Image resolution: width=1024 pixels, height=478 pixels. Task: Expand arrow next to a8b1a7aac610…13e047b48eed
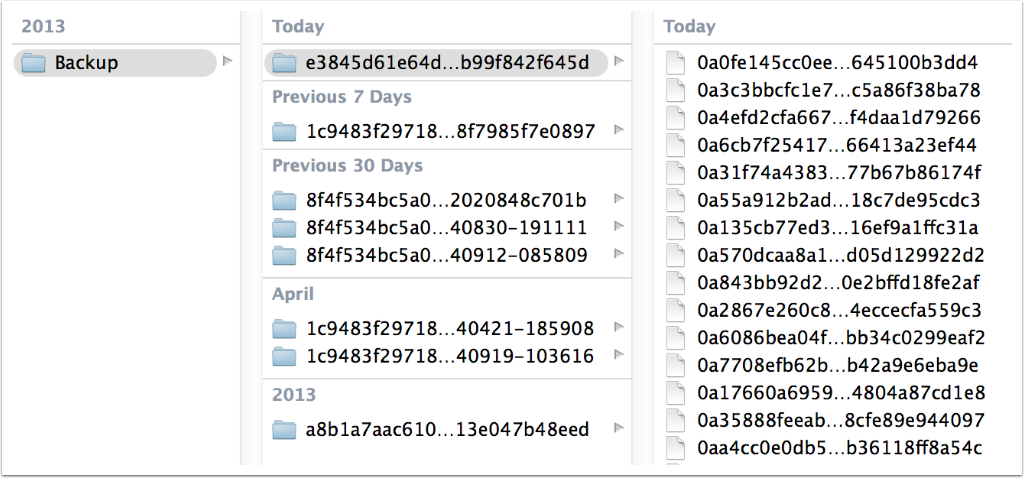click(620, 429)
